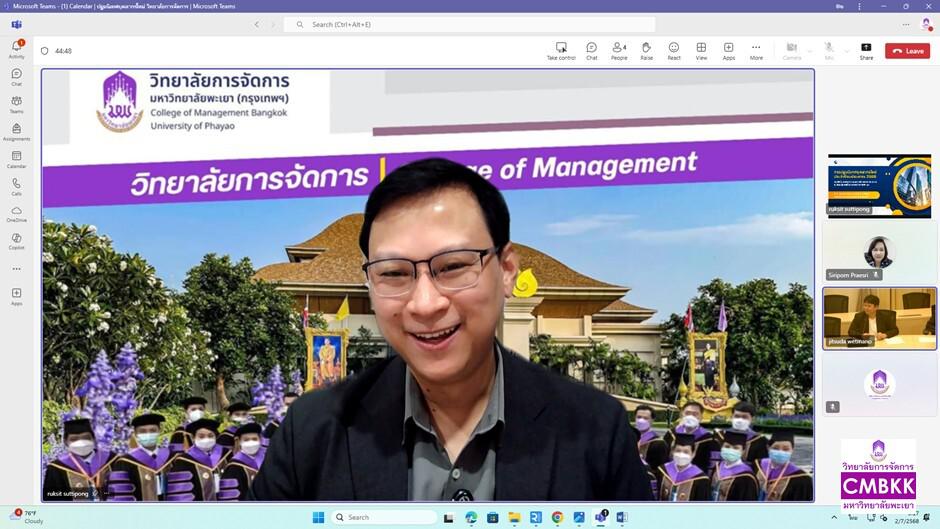The width and height of the screenshot is (940, 529).
Task: Open the Windows Start menu
Action: pyautogui.click(x=318, y=517)
